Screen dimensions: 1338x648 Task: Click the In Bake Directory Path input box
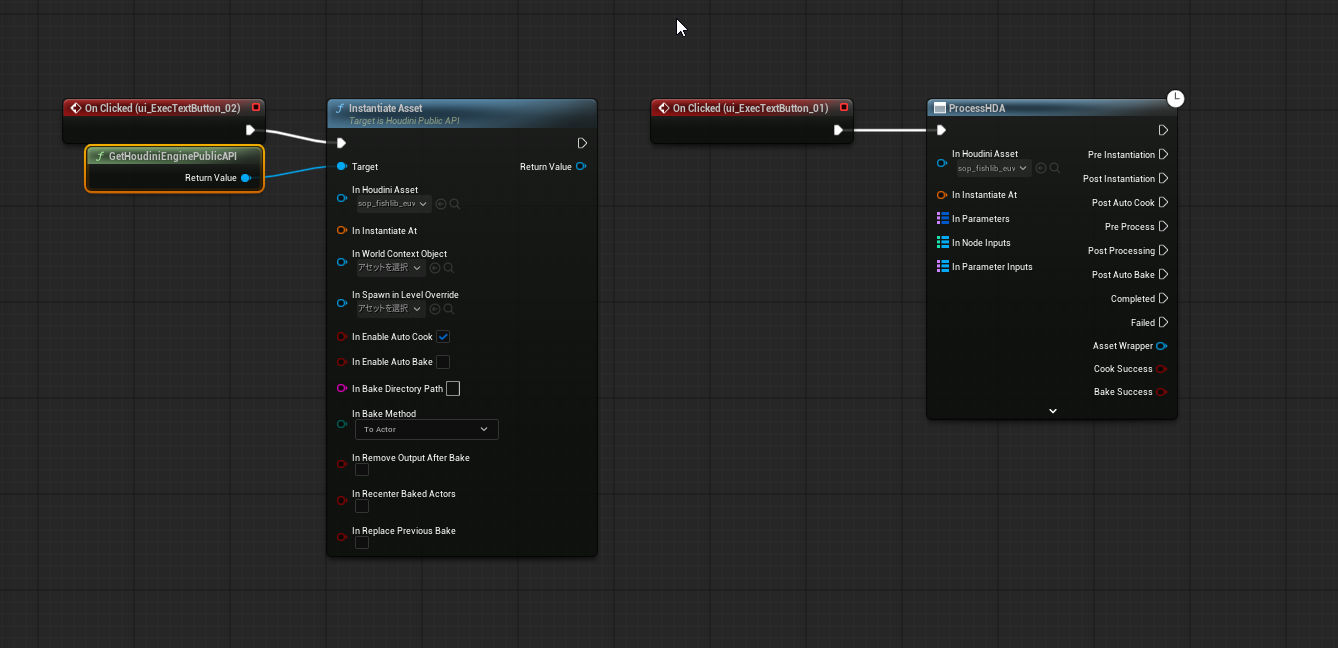click(453, 389)
